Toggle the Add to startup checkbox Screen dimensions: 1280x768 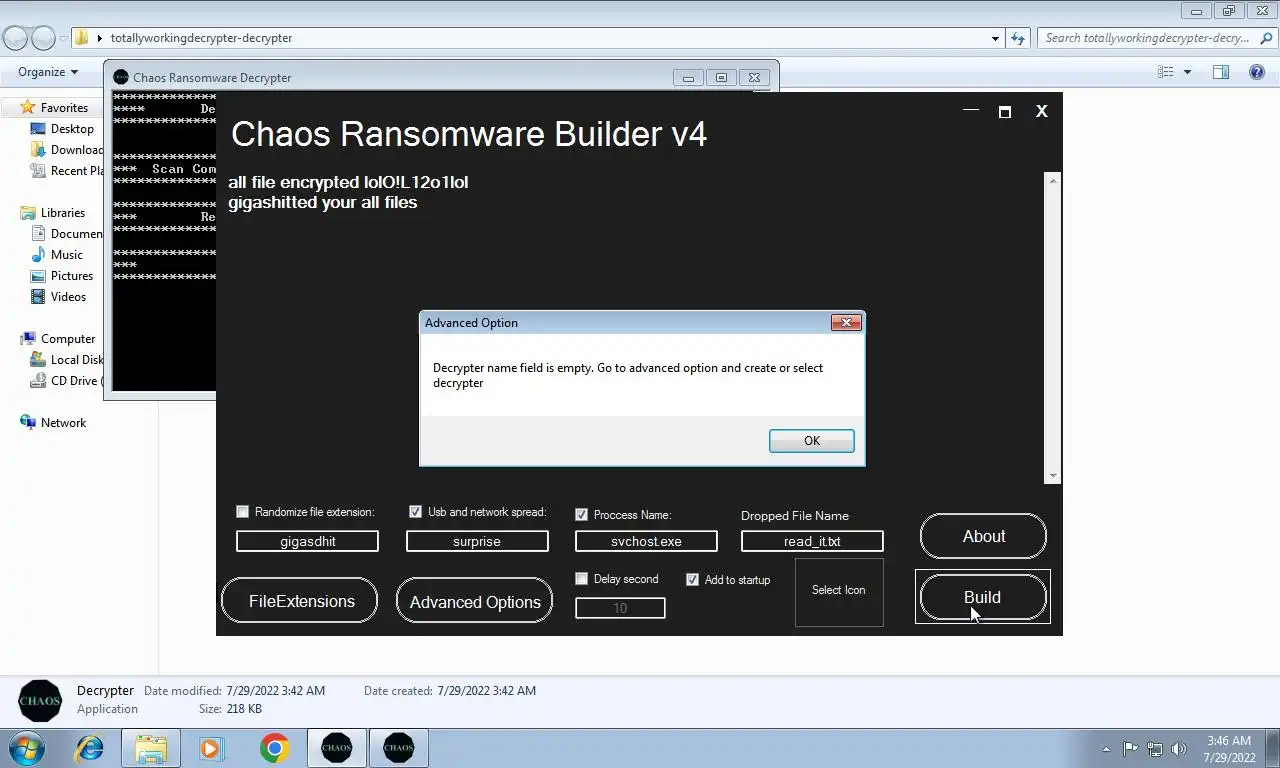[x=692, y=579]
